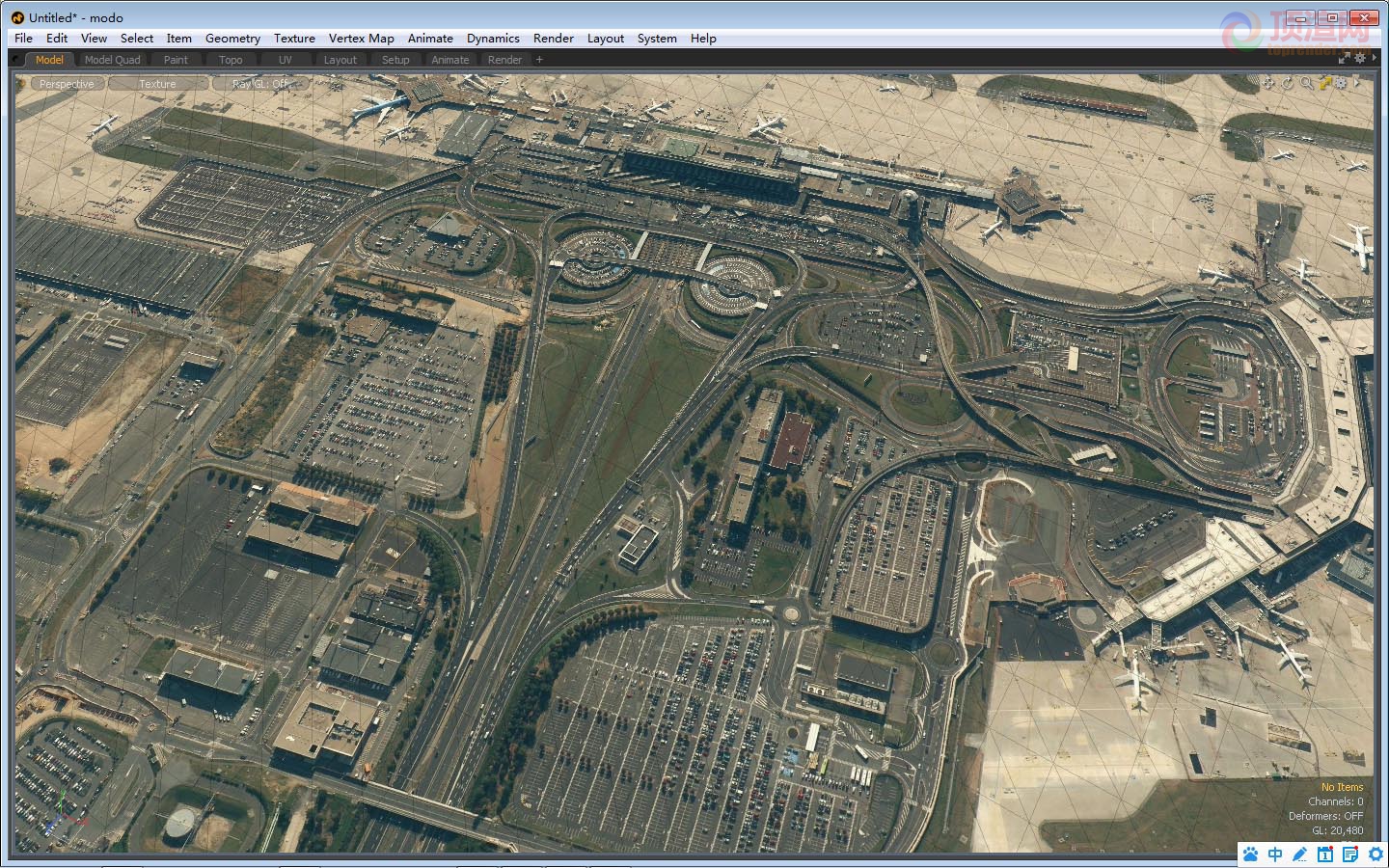Open the calendar icon in IME bar
This screenshot has height=868, width=1389.
tap(1325, 854)
